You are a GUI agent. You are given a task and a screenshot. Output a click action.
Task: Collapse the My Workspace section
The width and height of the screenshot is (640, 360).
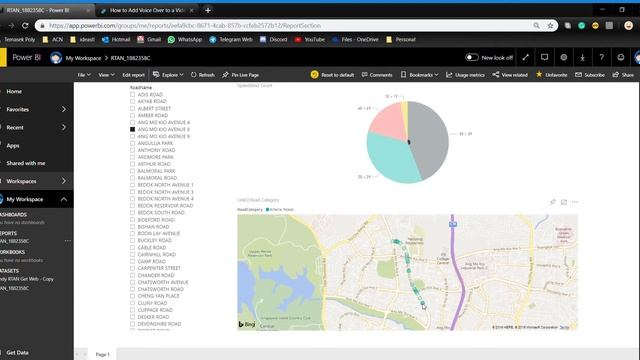(x=64, y=199)
